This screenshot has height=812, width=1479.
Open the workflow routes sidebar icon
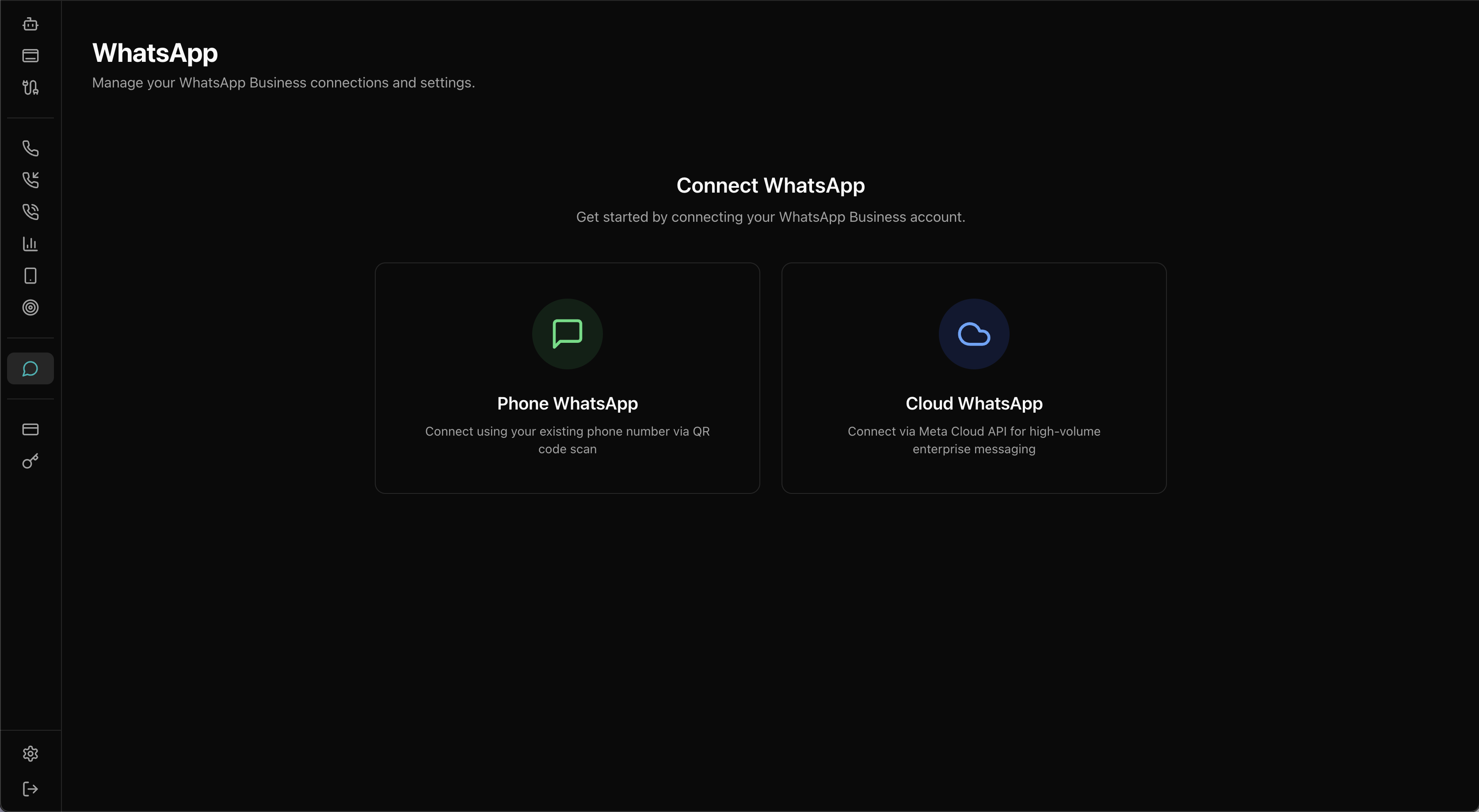pos(30,87)
